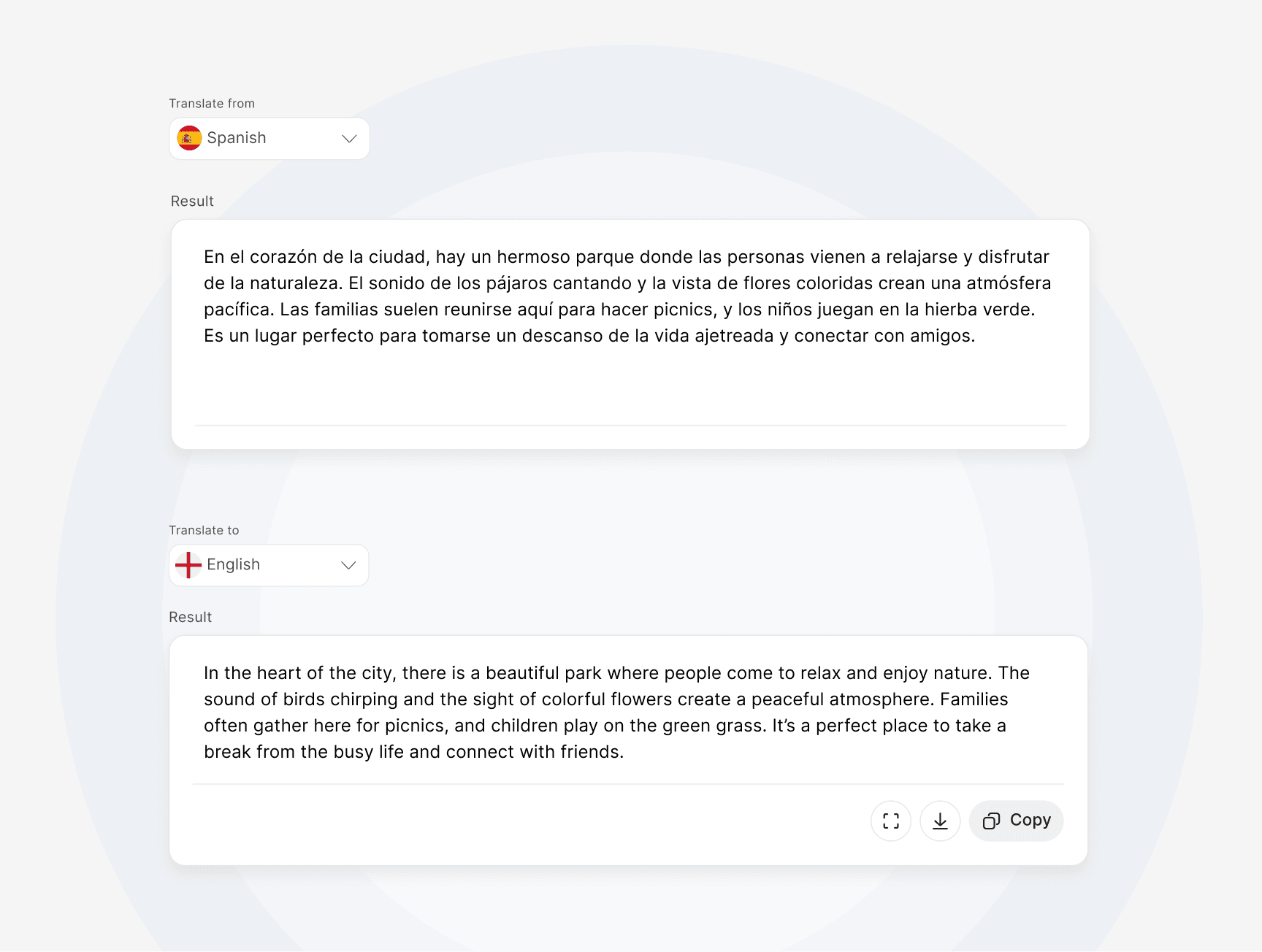
Task: Click the England flag icon
Action: coord(188,565)
